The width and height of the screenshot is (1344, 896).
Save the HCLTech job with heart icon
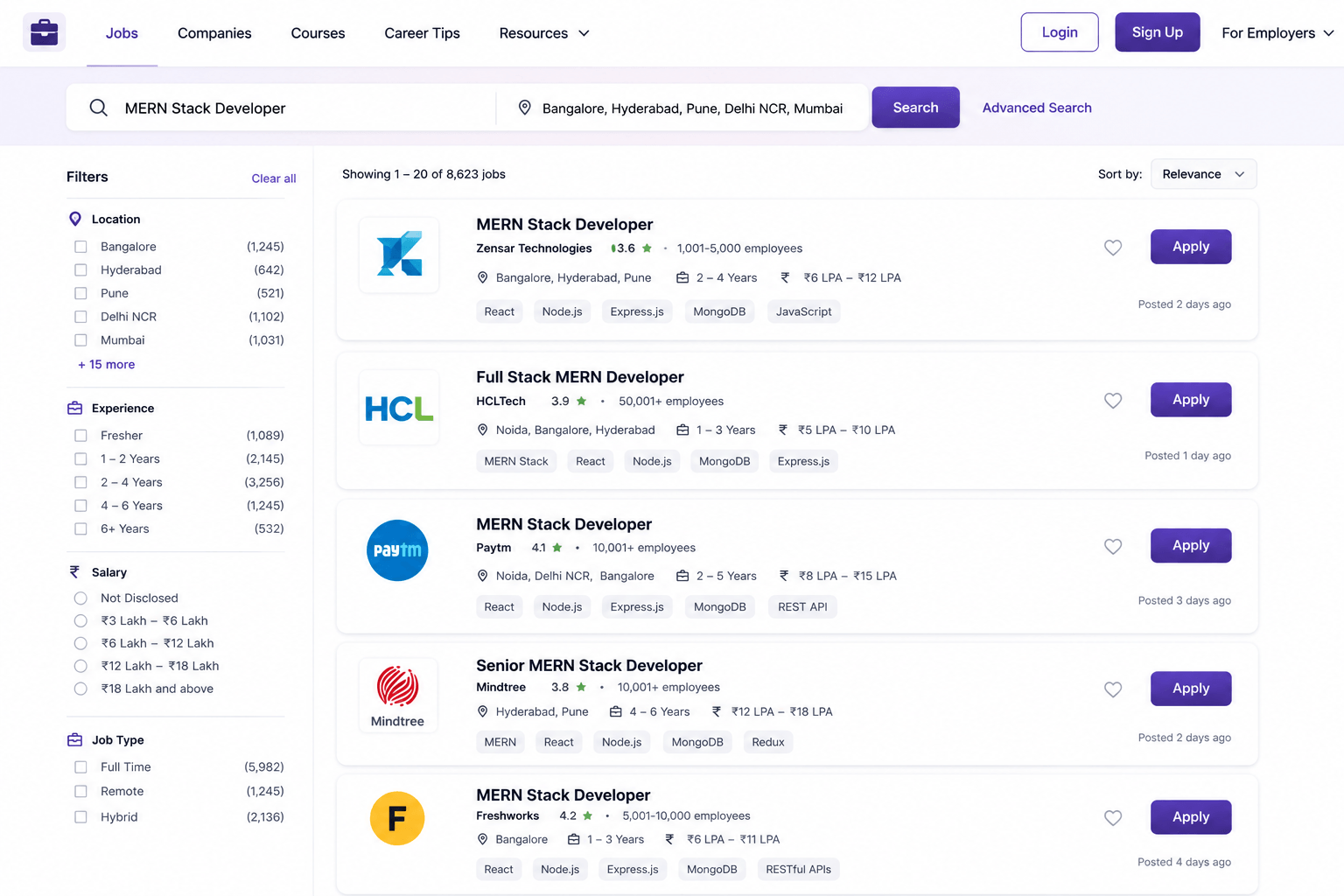1113,401
